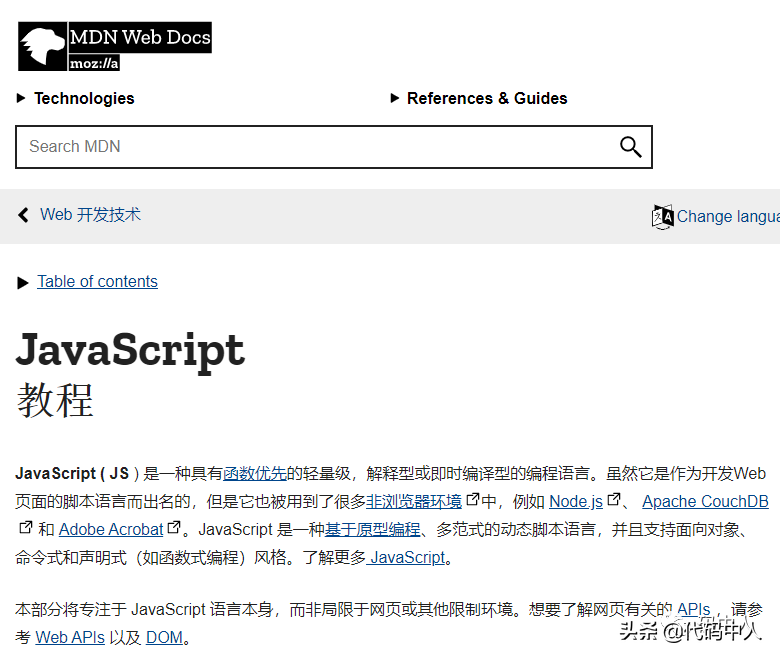Expand the Technologies menu
Screen dimensions: 780x659
pos(76,98)
